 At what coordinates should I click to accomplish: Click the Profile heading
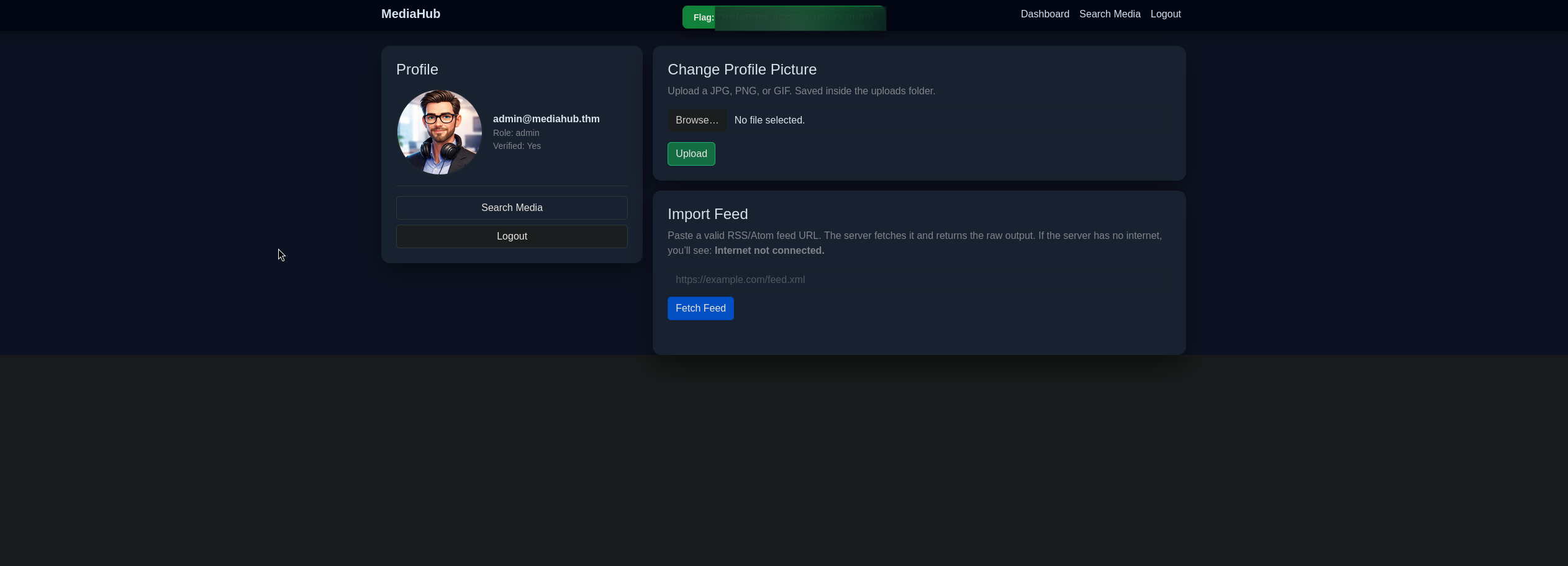[x=417, y=70]
